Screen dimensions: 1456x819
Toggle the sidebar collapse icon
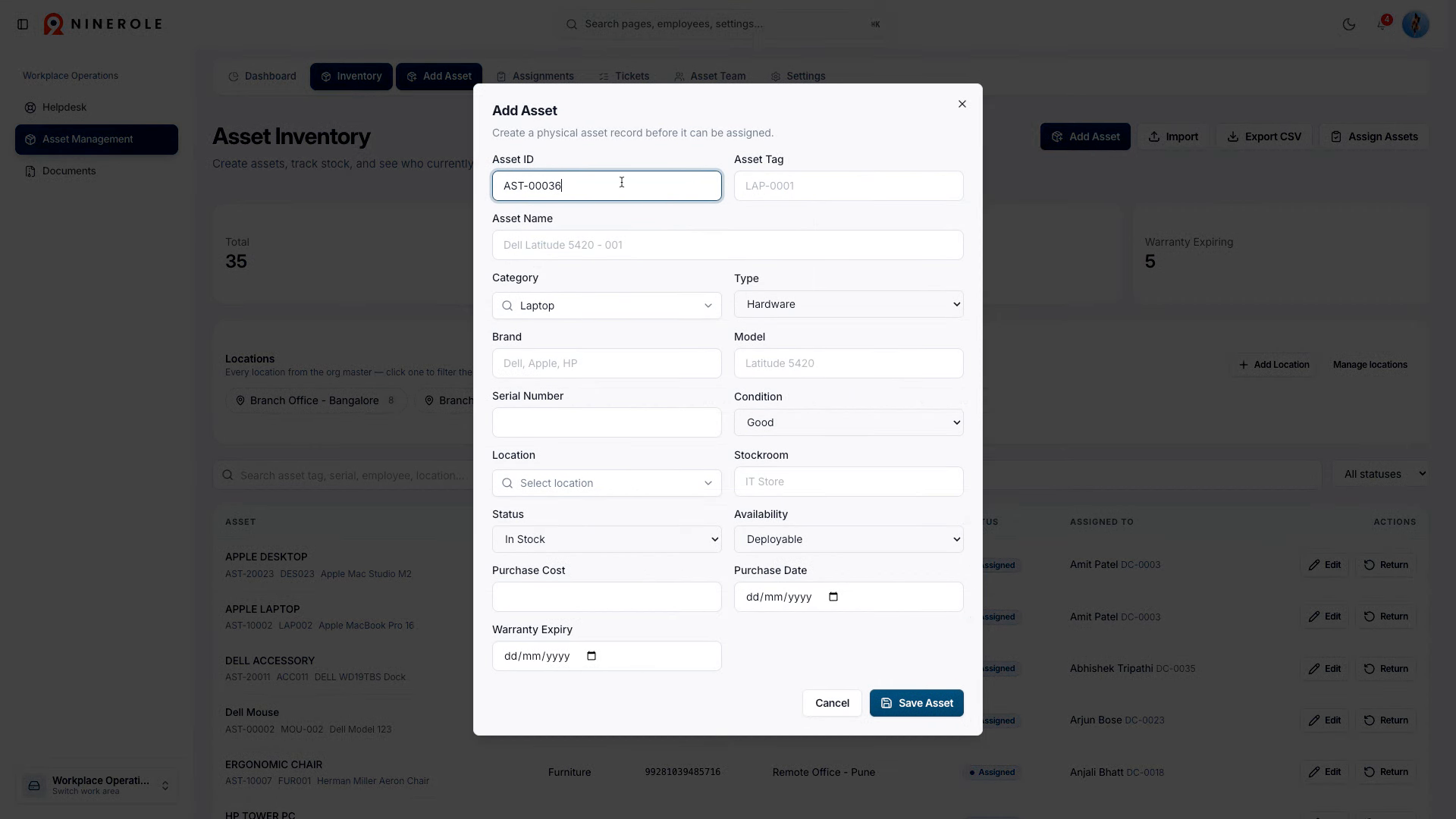23,24
